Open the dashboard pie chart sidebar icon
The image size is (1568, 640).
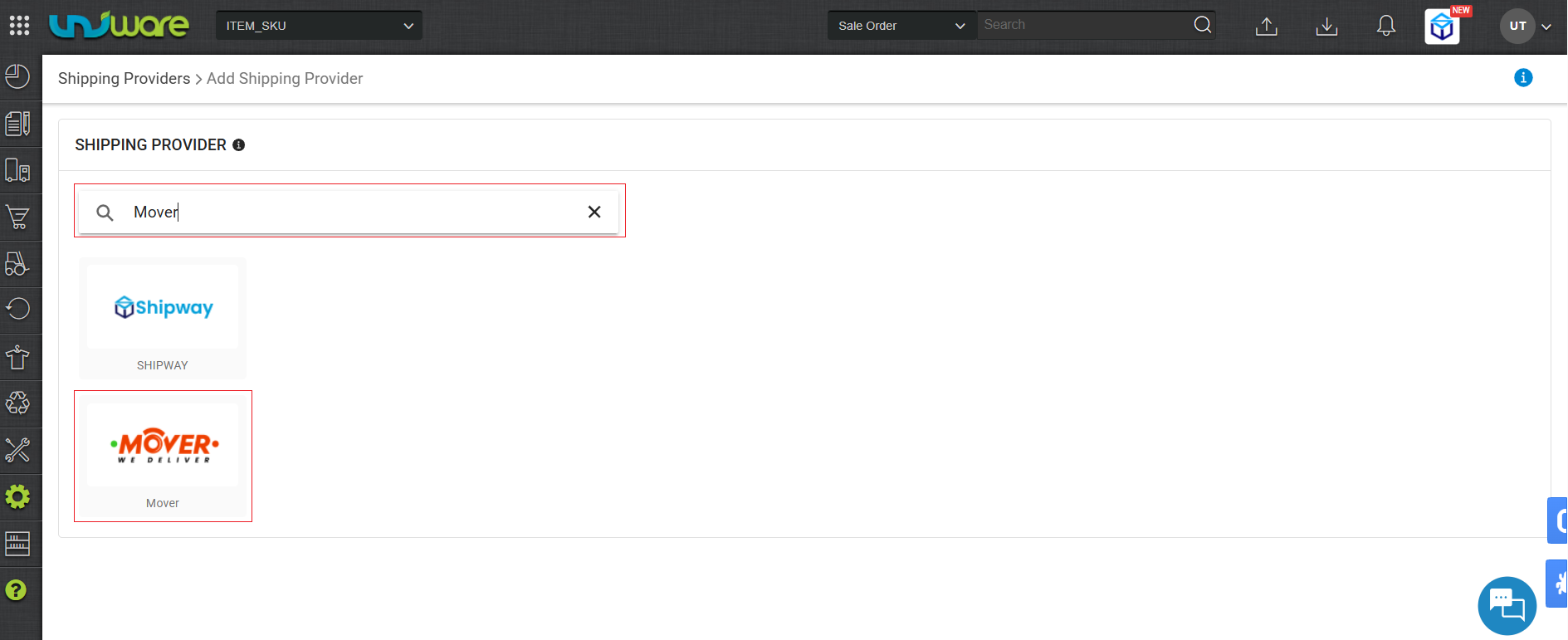[17, 77]
